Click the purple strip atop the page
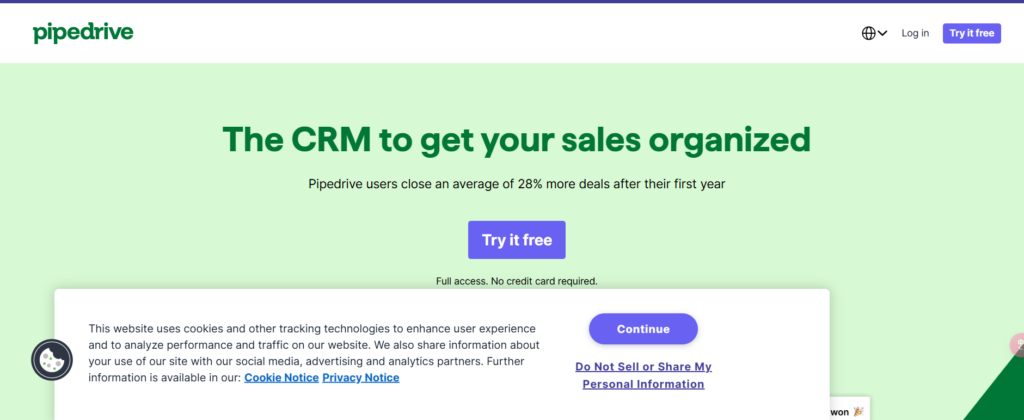Image resolution: width=1024 pixels, height=420 pixels. pyautogui.click(x=512, y=1)
